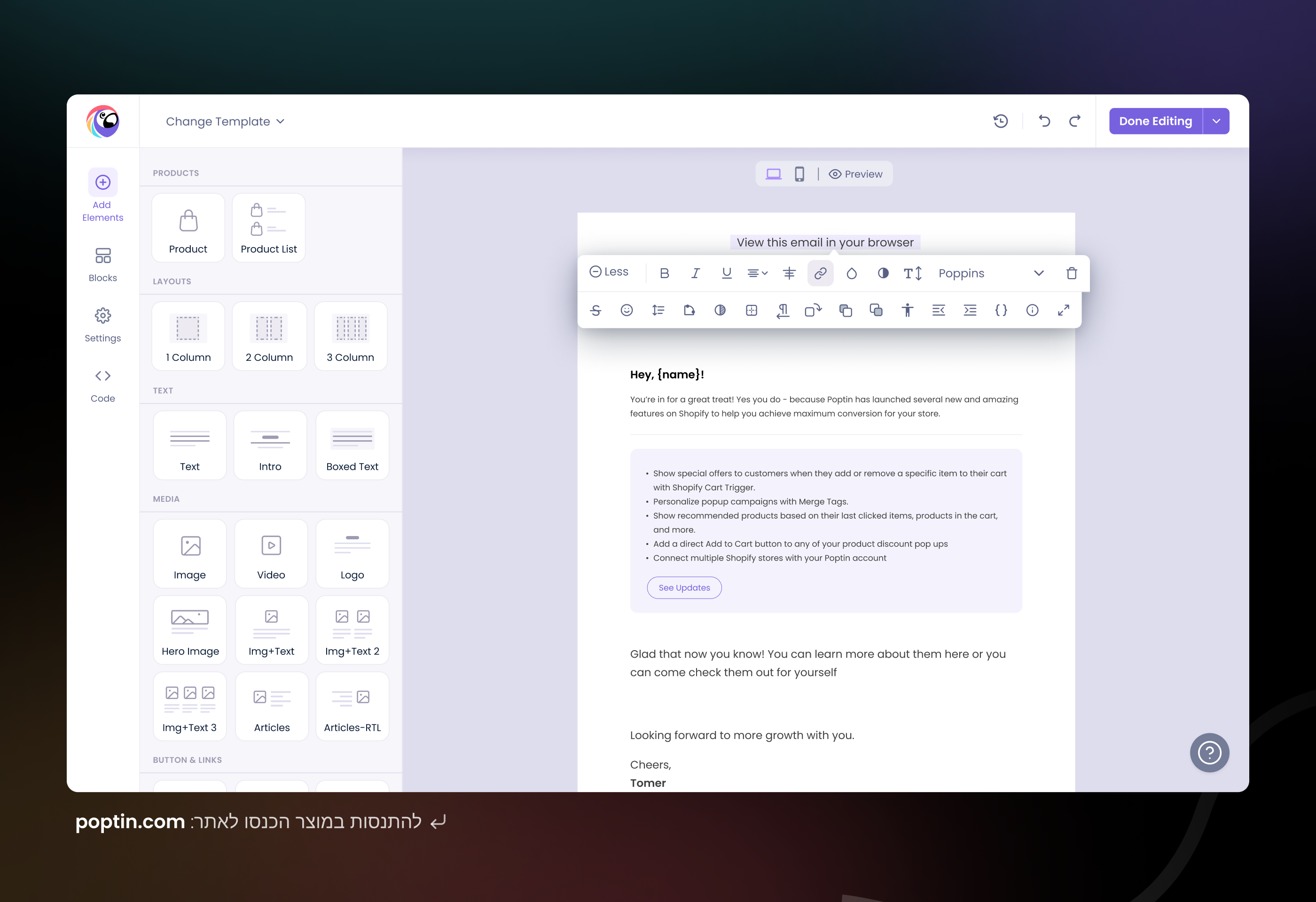
Task: Click the padding box icon
Action: (x=752, y=310)
